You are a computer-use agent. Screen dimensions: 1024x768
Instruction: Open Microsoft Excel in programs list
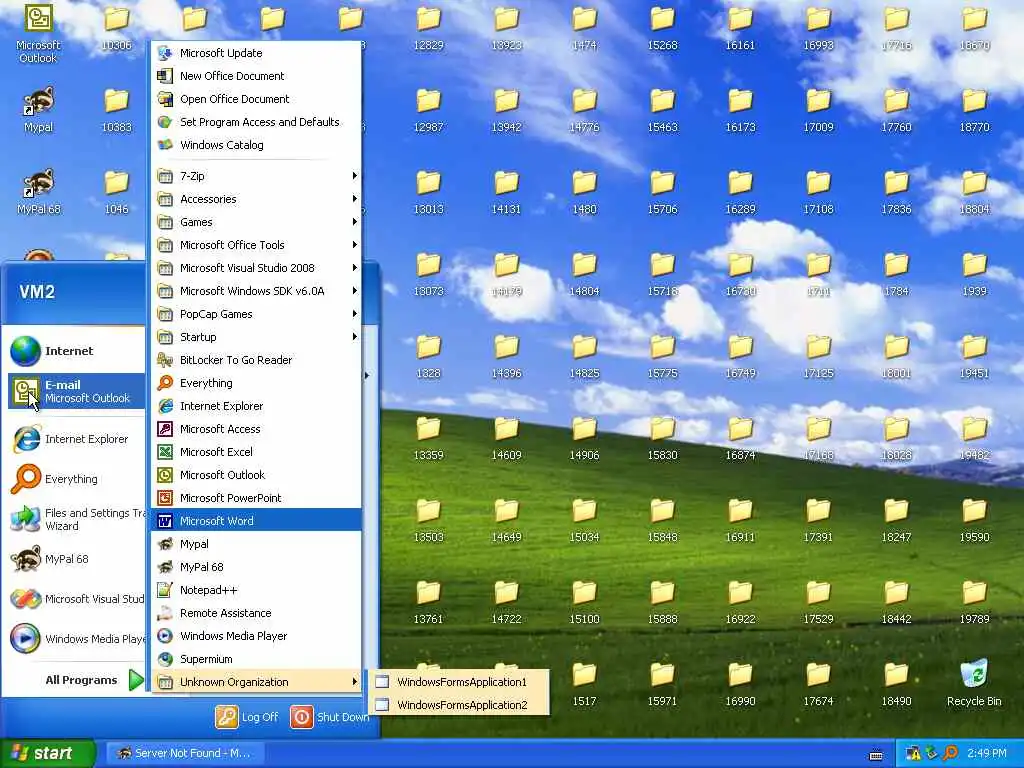(x=256, y=452)
